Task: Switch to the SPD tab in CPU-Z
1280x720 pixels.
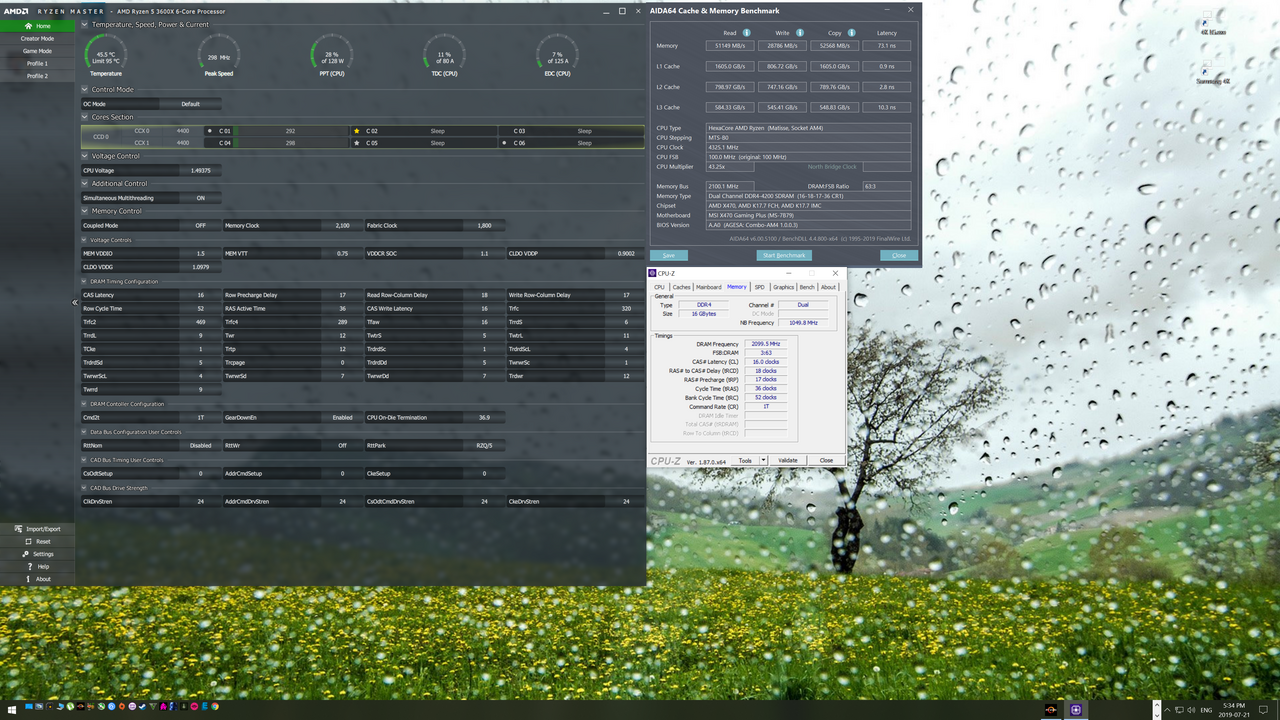Action: tap(759, 287)
